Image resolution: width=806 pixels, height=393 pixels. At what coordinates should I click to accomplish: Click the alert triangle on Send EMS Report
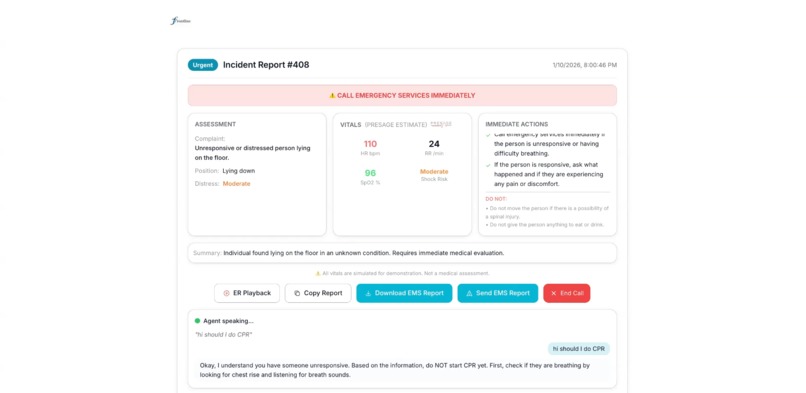(x=469, y=293)
